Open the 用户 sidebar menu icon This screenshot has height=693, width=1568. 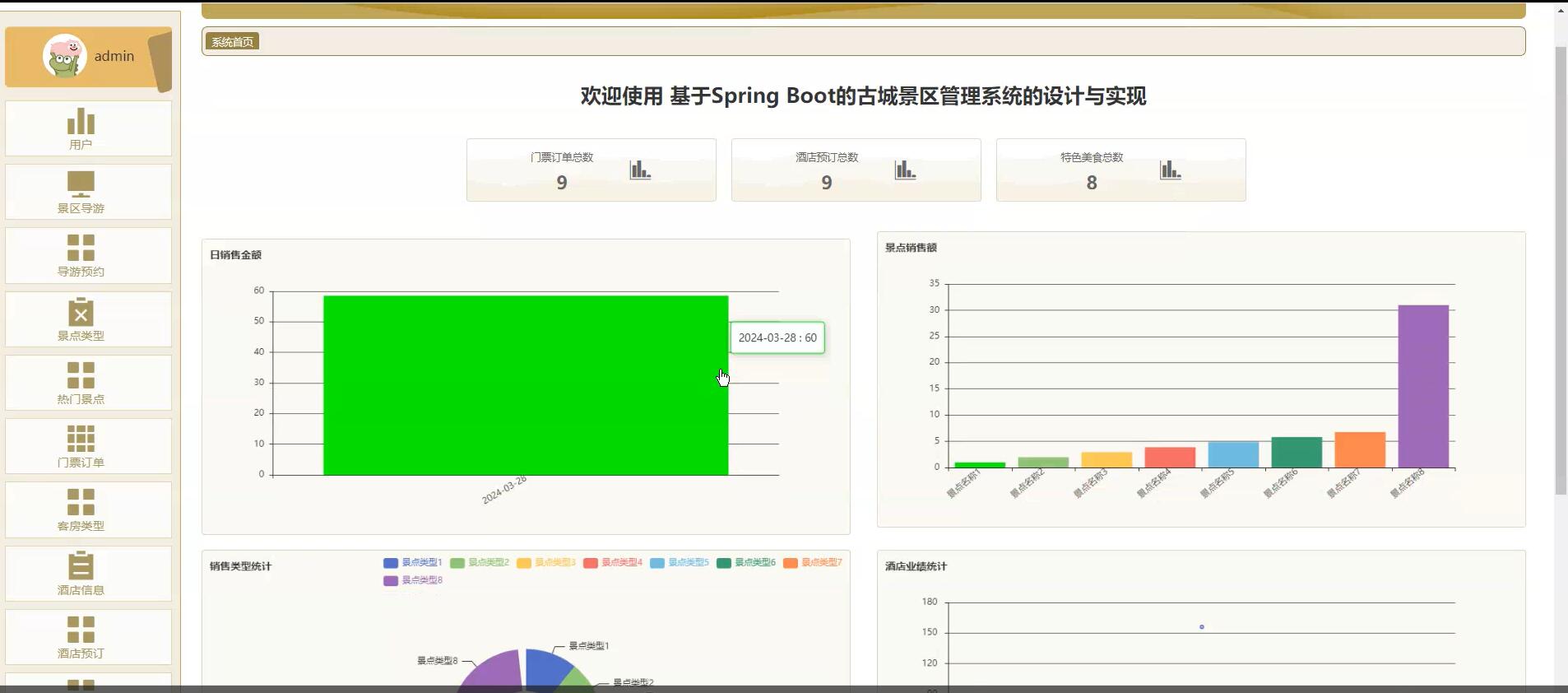coord(81,121)
